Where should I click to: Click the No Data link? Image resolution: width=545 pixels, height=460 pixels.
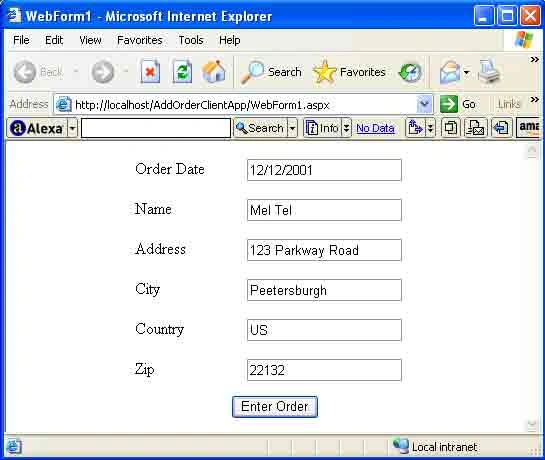click(375, 128)
